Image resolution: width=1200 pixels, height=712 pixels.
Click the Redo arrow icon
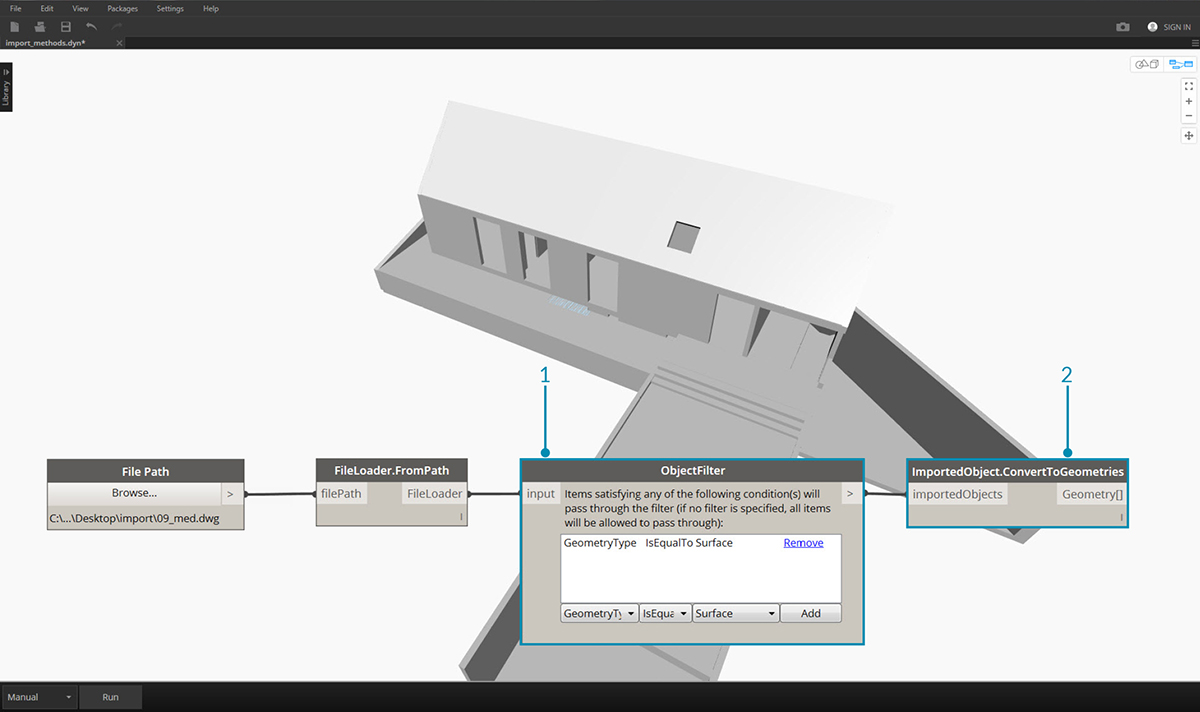tap(117, 26)
